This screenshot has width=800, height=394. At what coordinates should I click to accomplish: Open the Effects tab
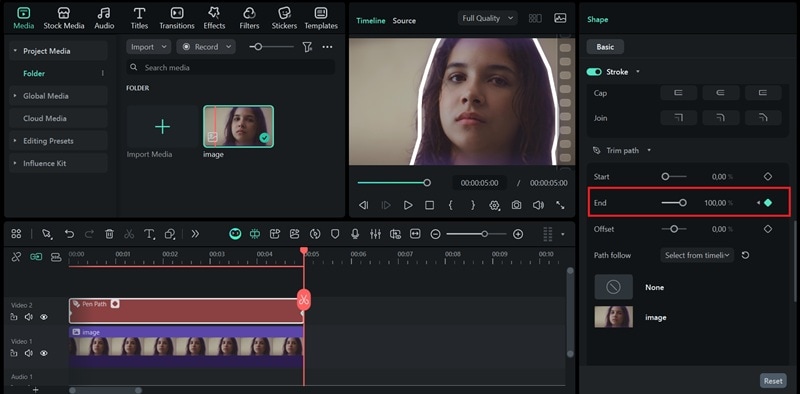214,18
